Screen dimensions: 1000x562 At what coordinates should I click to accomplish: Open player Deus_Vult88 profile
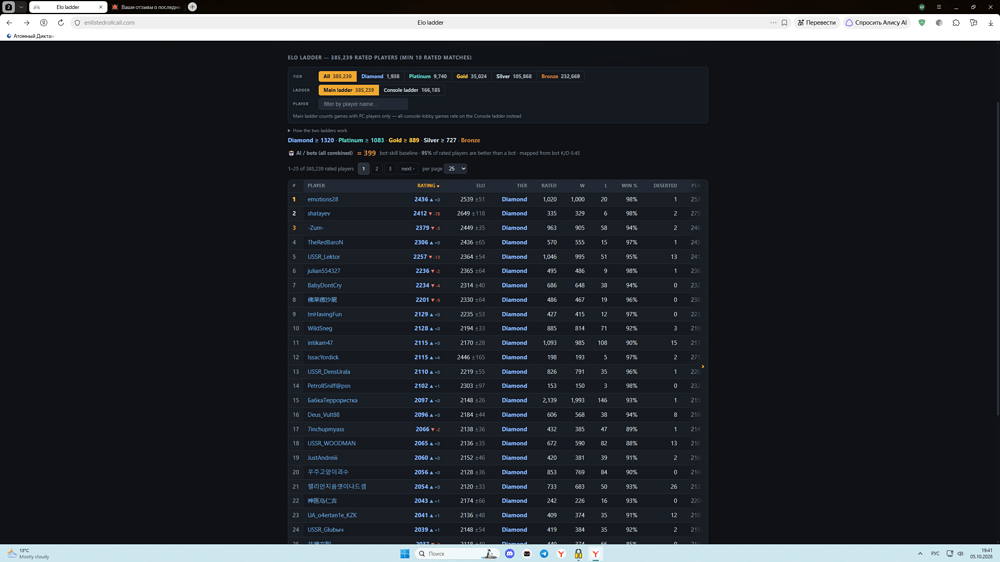[x=323, y=415]
